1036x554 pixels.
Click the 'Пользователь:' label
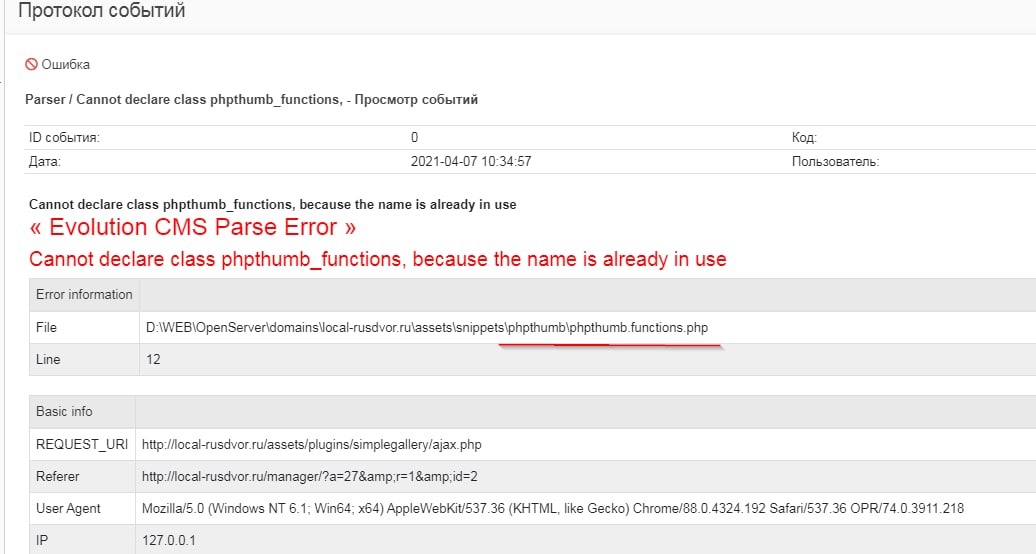(x=835, y=161)
